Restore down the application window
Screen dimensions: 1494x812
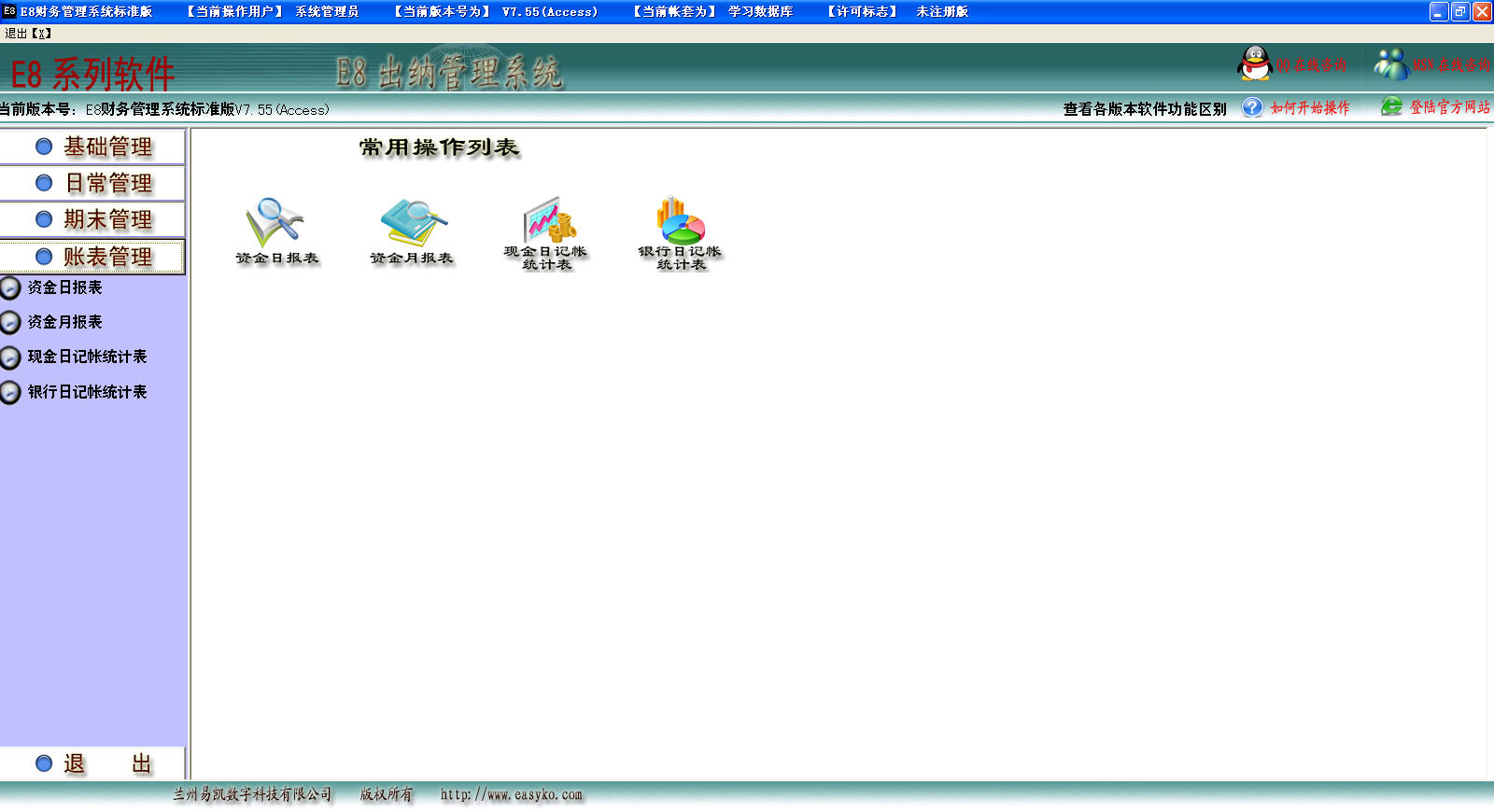pos(1460,11)
